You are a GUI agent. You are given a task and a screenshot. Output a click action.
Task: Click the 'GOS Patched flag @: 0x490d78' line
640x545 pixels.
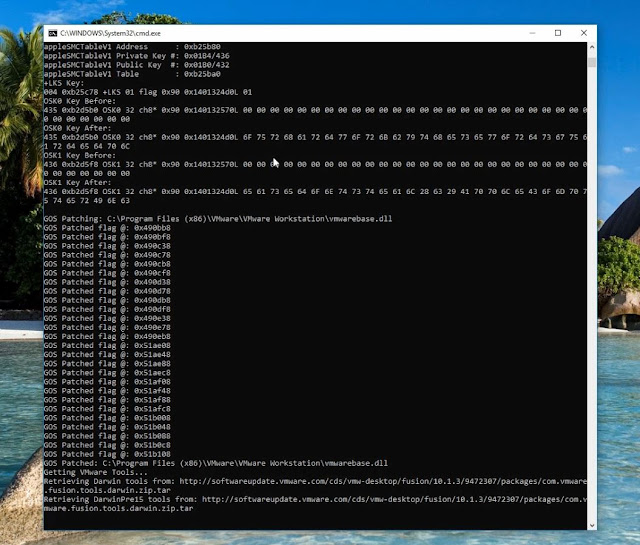[x=107, y=291]
